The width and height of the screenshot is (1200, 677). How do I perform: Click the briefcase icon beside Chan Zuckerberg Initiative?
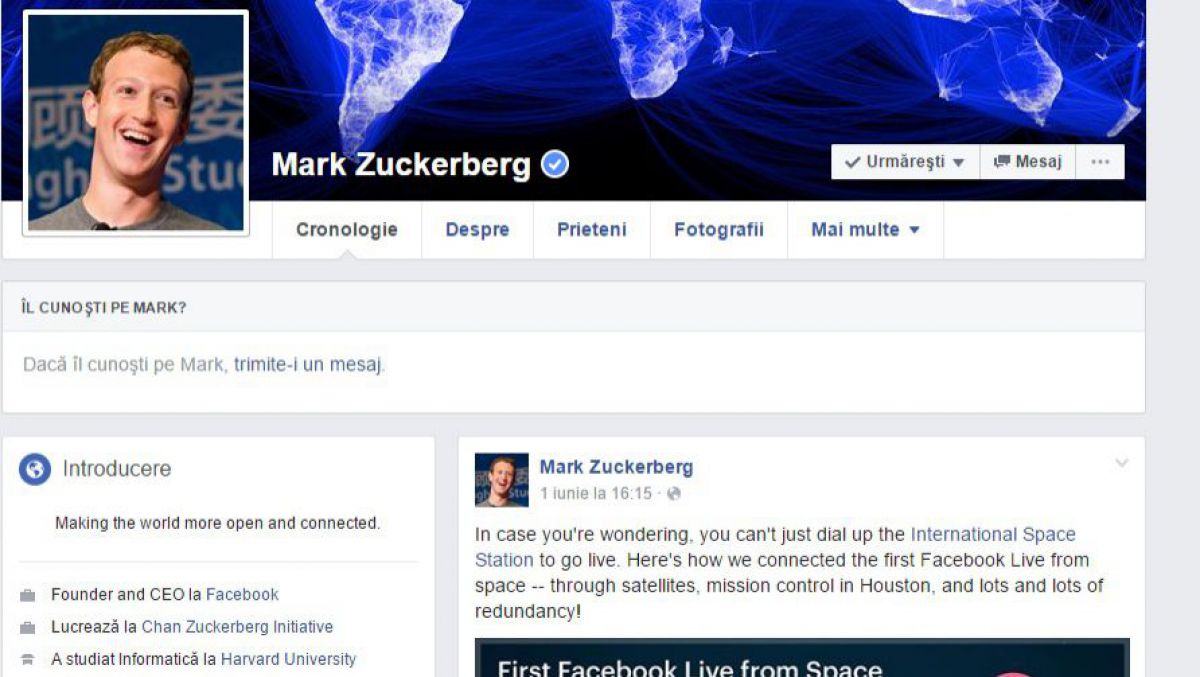pyautogui.click(x=28, y=628)
